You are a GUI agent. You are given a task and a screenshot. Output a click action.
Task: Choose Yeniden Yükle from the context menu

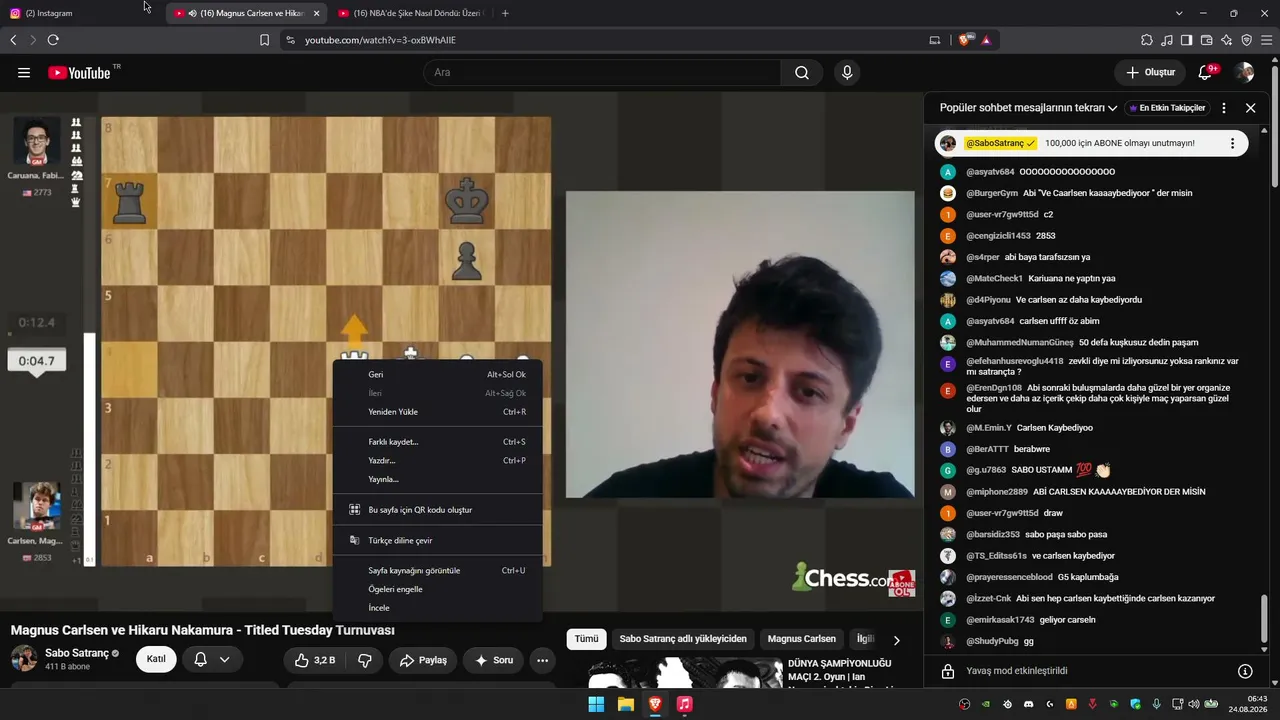coord(437,412)
